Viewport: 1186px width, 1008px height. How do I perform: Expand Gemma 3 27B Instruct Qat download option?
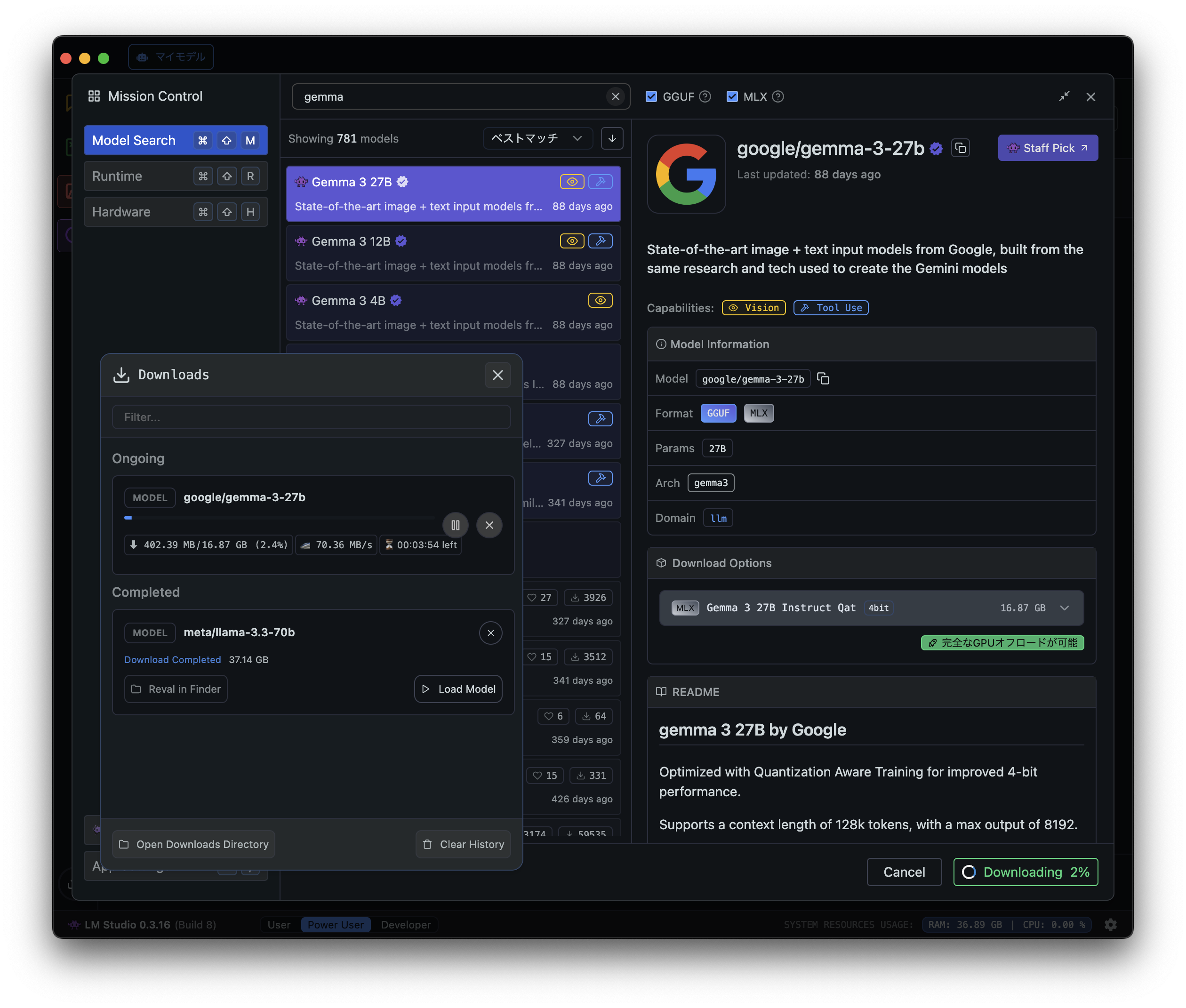pyautogui.click(x=1064, y=608)
